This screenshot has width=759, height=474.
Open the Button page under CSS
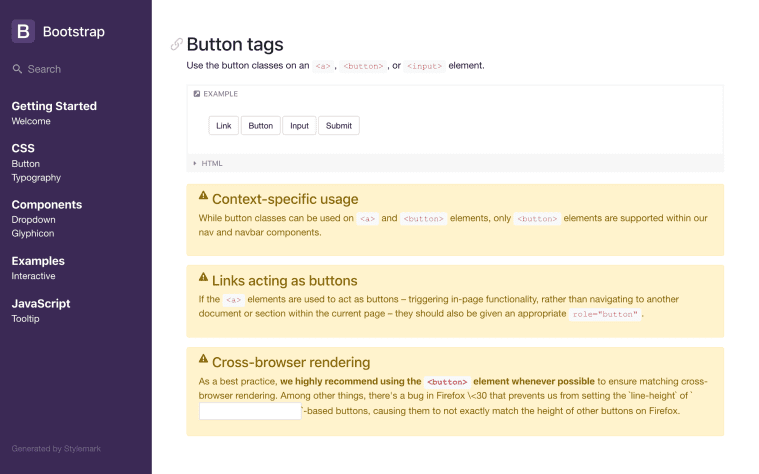coord(26,164)
